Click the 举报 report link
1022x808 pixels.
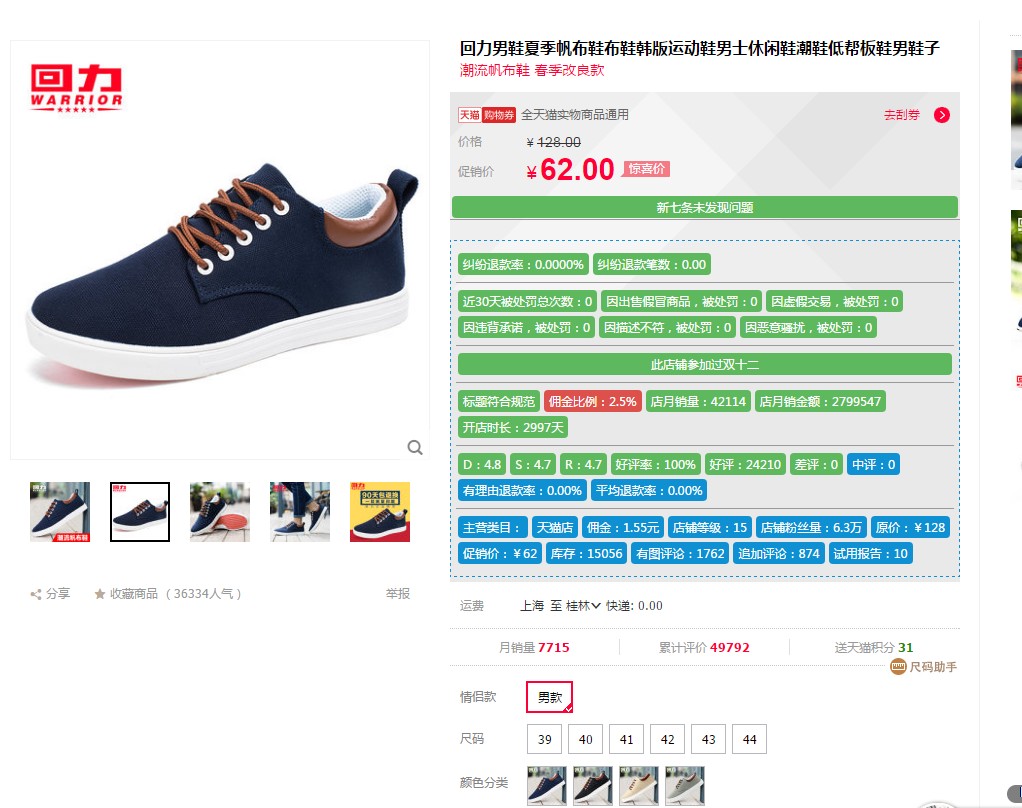click(x=398, y=594)
